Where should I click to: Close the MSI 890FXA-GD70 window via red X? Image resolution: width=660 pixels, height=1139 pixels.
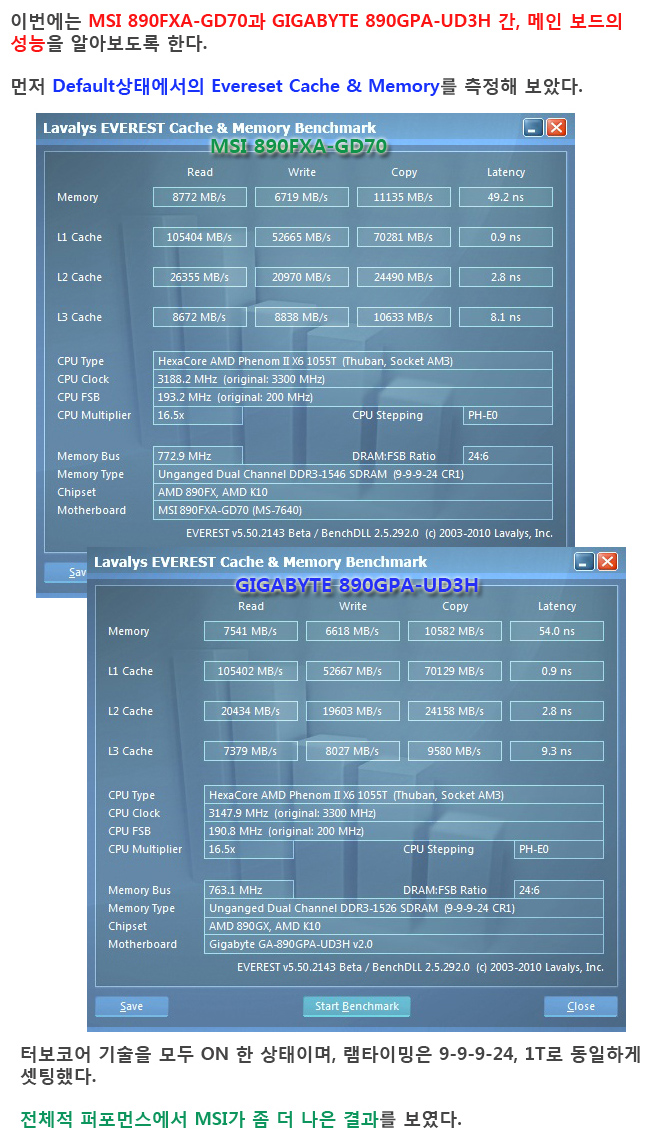click(556, 128)
